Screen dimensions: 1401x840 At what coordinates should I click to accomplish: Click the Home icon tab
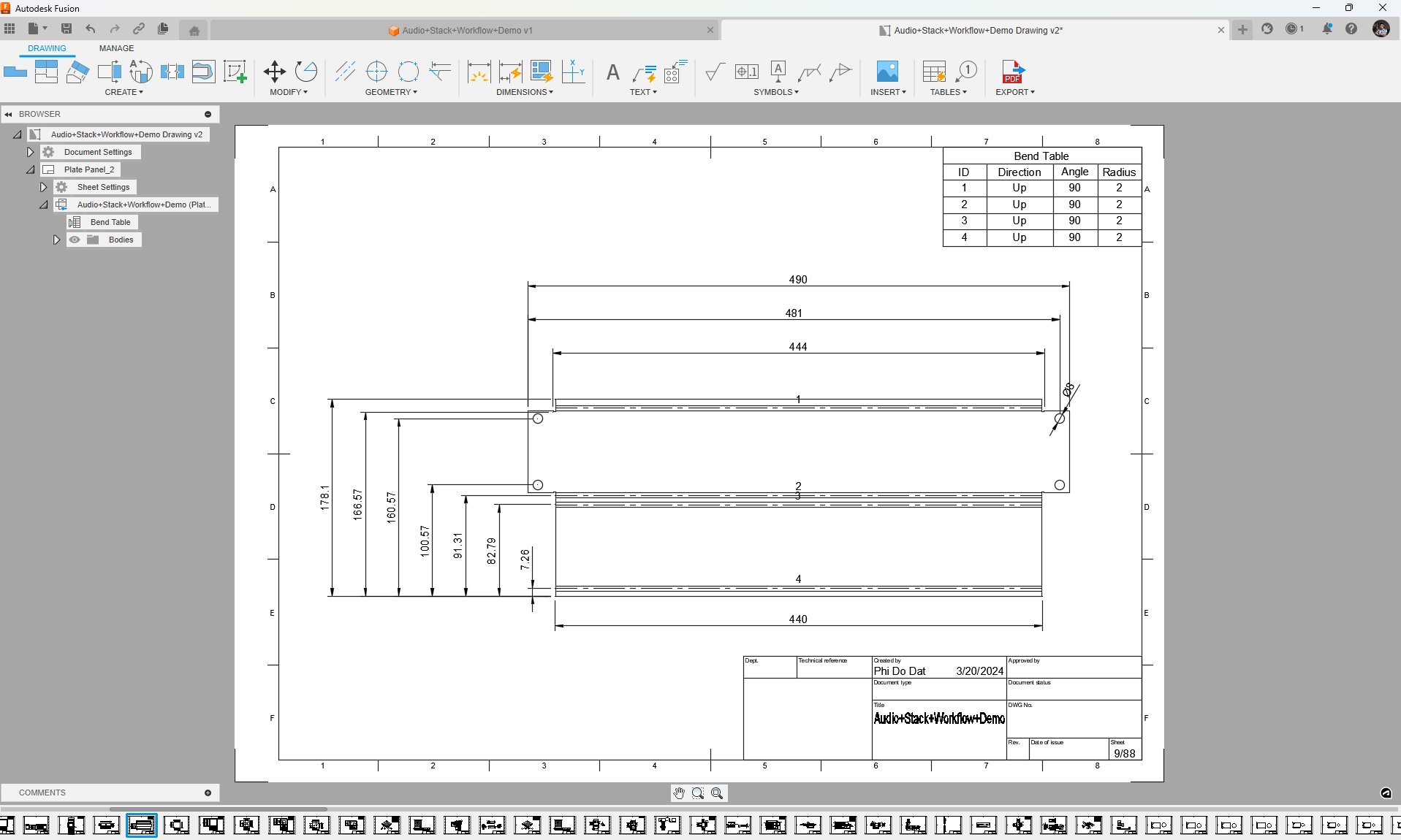(194, 31)
